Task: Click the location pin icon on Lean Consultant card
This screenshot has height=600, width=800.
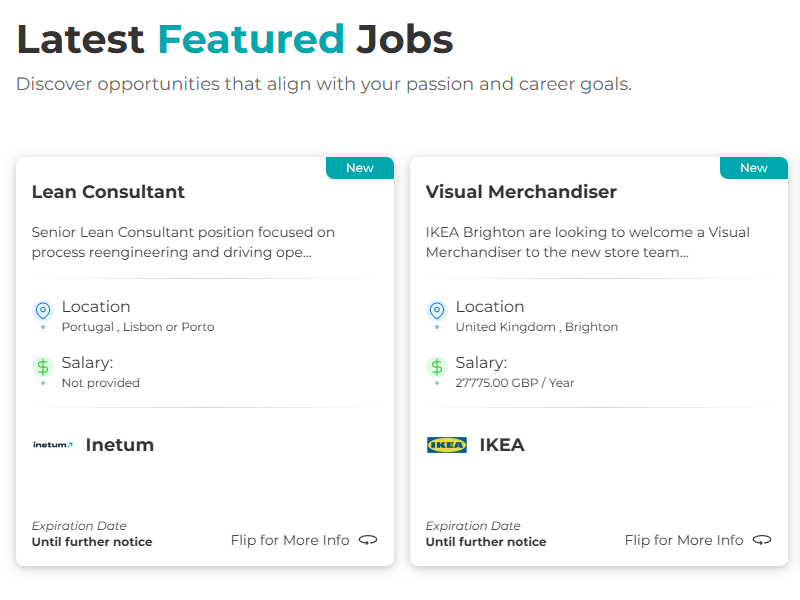Action: [42, 311]
